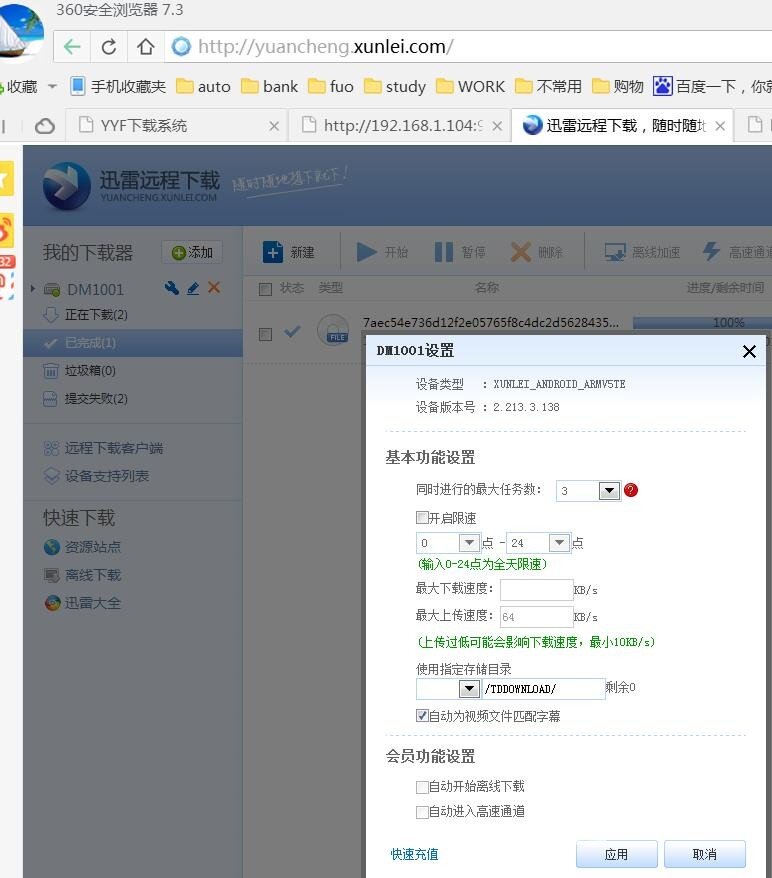Click the browser back arrow
This screenshot has width=772, height=878.
pos(72,46)
